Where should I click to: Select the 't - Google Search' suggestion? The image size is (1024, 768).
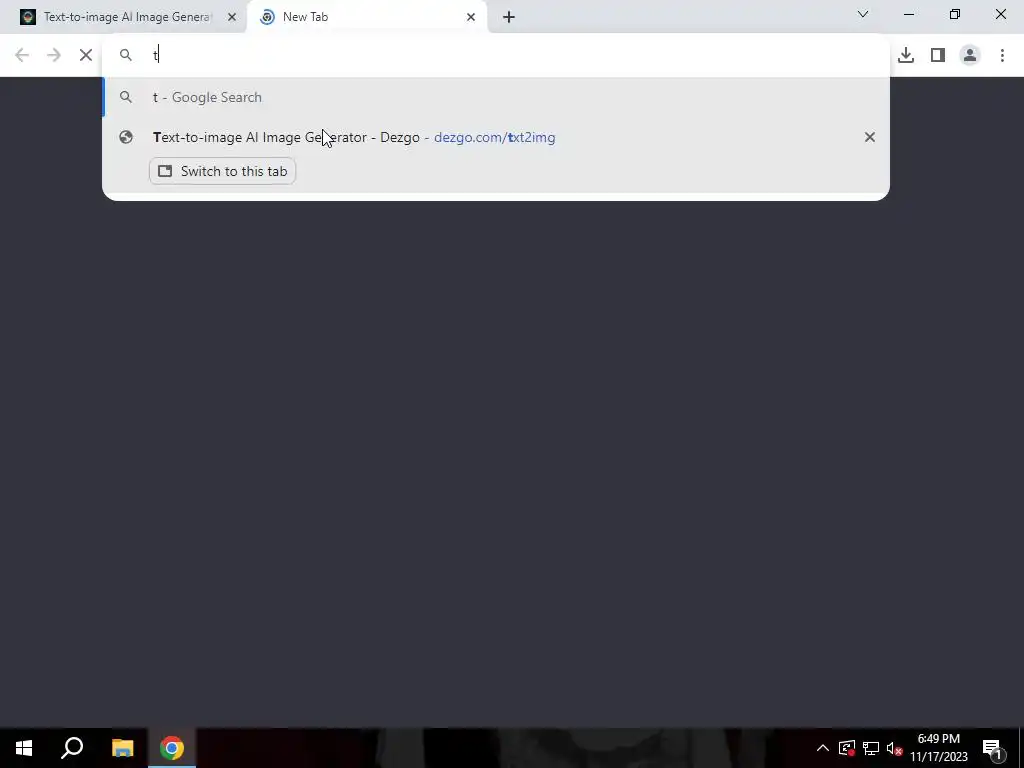click(x=496, y=97)
